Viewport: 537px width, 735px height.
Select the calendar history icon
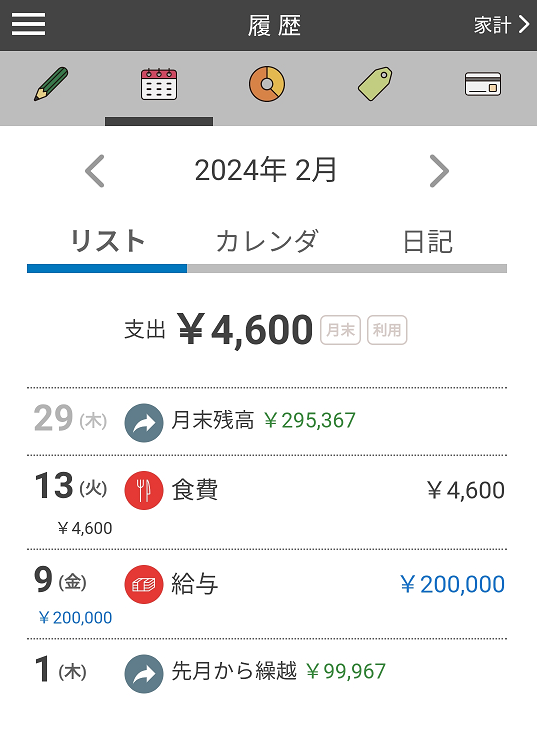[x=159, y=84]
